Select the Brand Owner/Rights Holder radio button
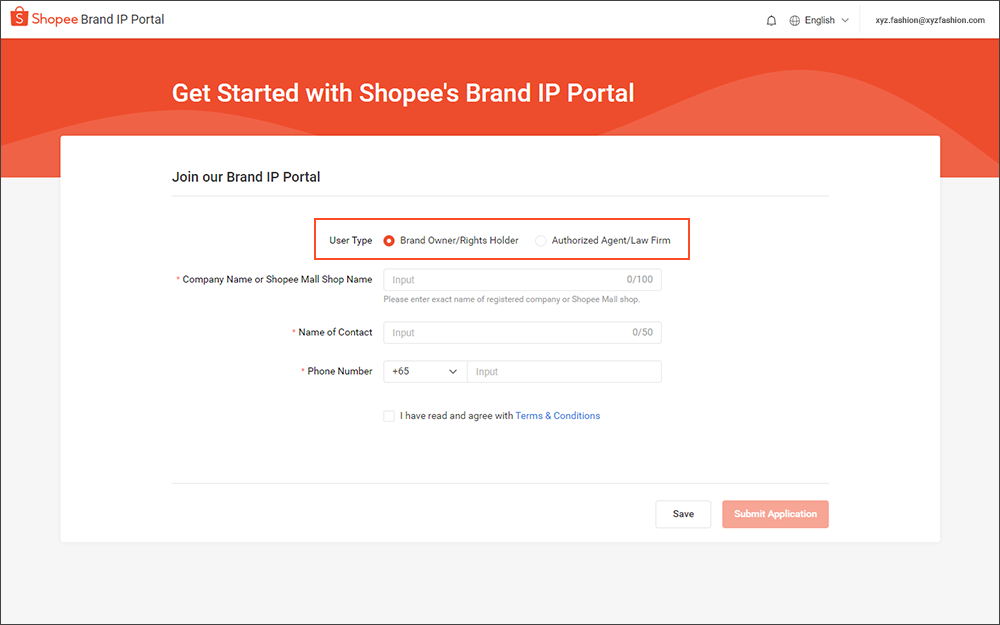Screen dimensions: 1000x625 point(389,241)
